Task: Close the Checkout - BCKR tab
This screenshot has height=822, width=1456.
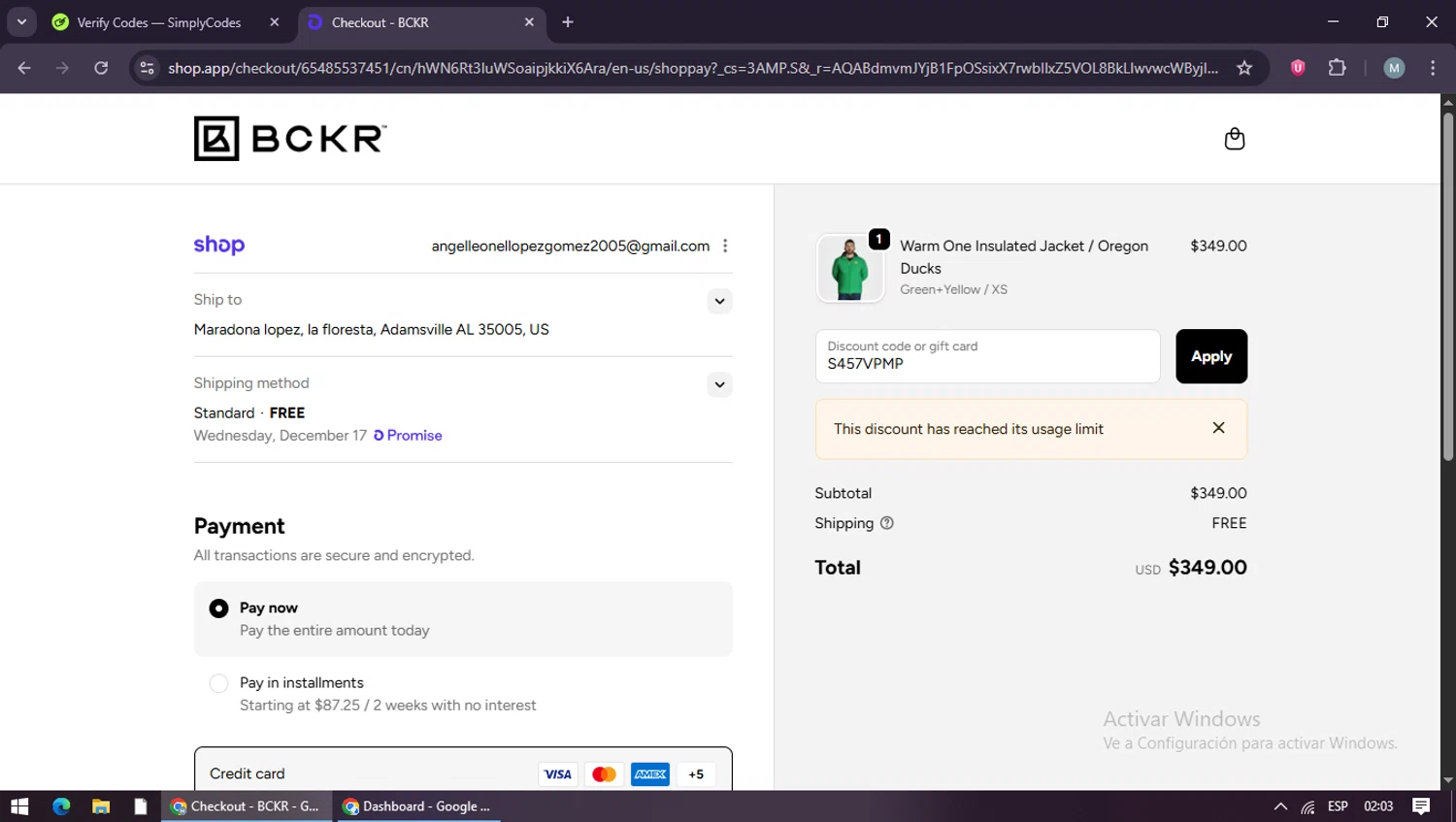Action: (x=529, y=22)
